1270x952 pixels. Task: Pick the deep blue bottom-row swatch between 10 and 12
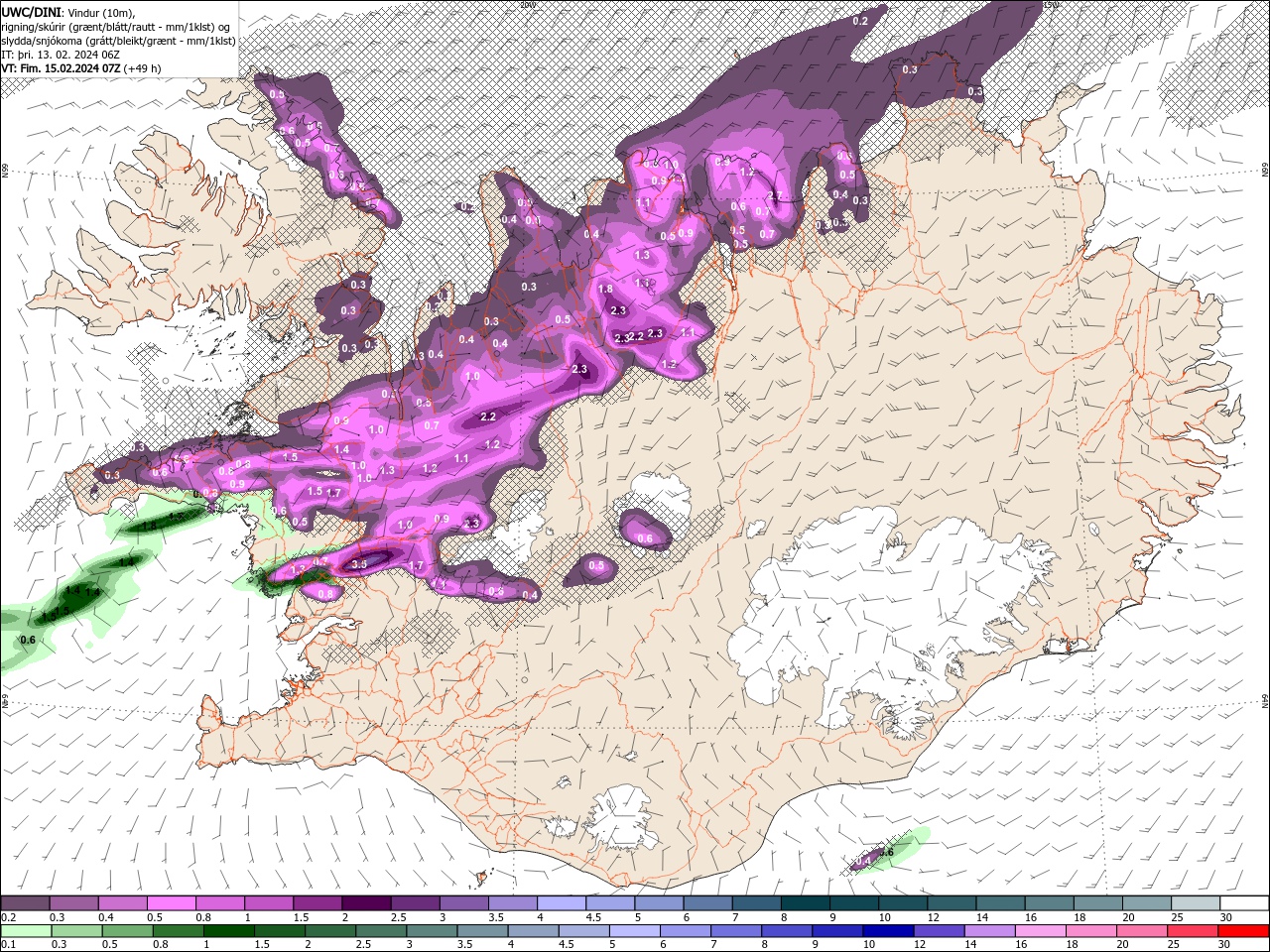(888, 931)
